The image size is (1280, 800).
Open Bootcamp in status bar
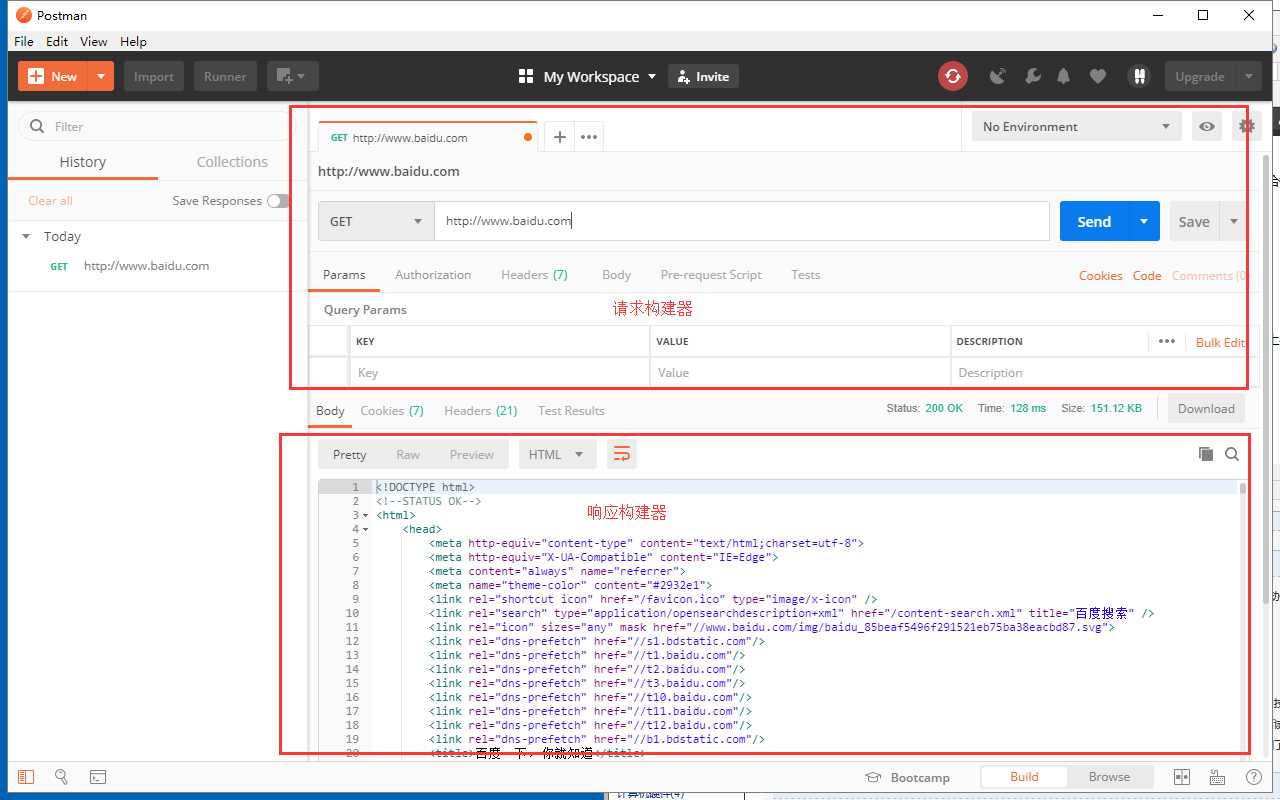pyautogui.click(x=907, y=777)
